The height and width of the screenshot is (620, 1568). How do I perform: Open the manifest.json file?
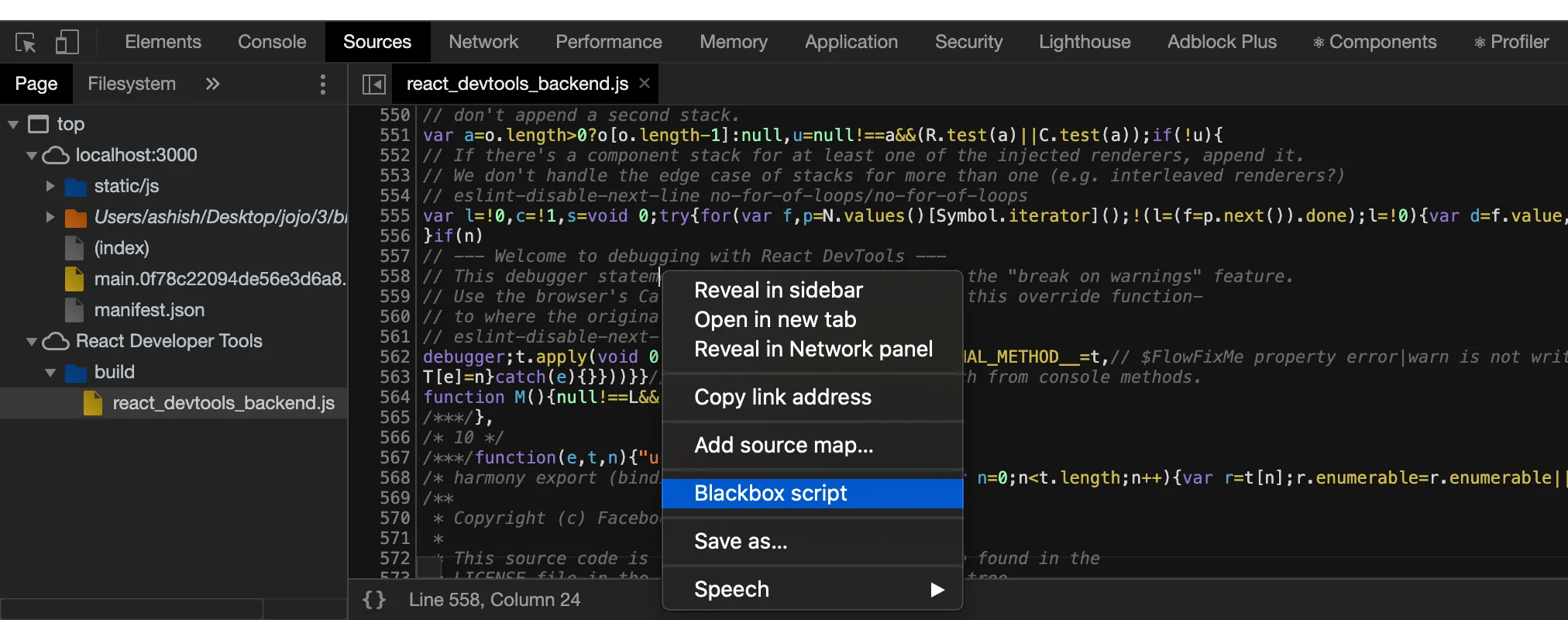point(149,310)
